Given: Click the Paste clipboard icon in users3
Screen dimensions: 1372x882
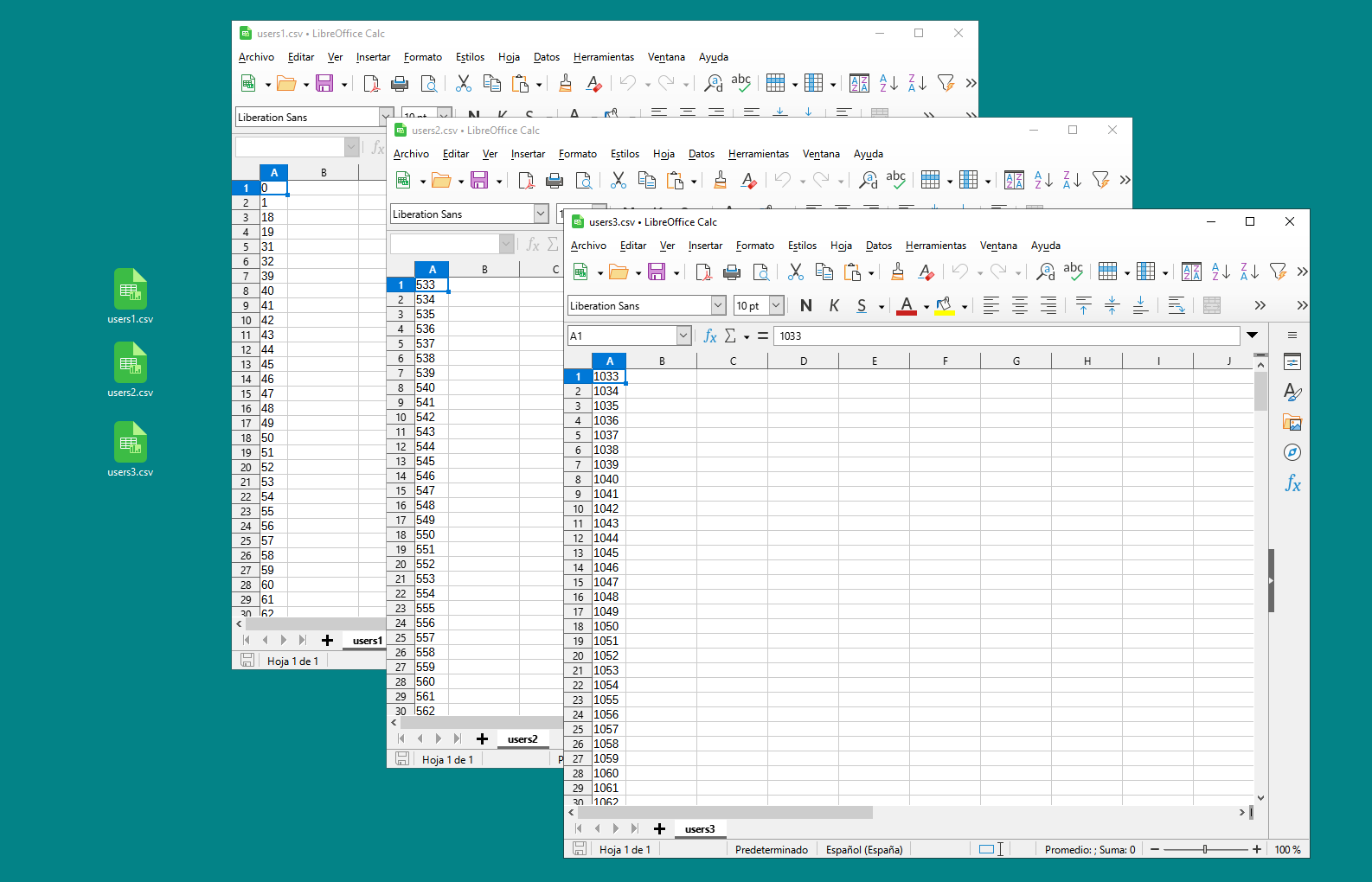Looking at the screenshot, I should 853,272.
